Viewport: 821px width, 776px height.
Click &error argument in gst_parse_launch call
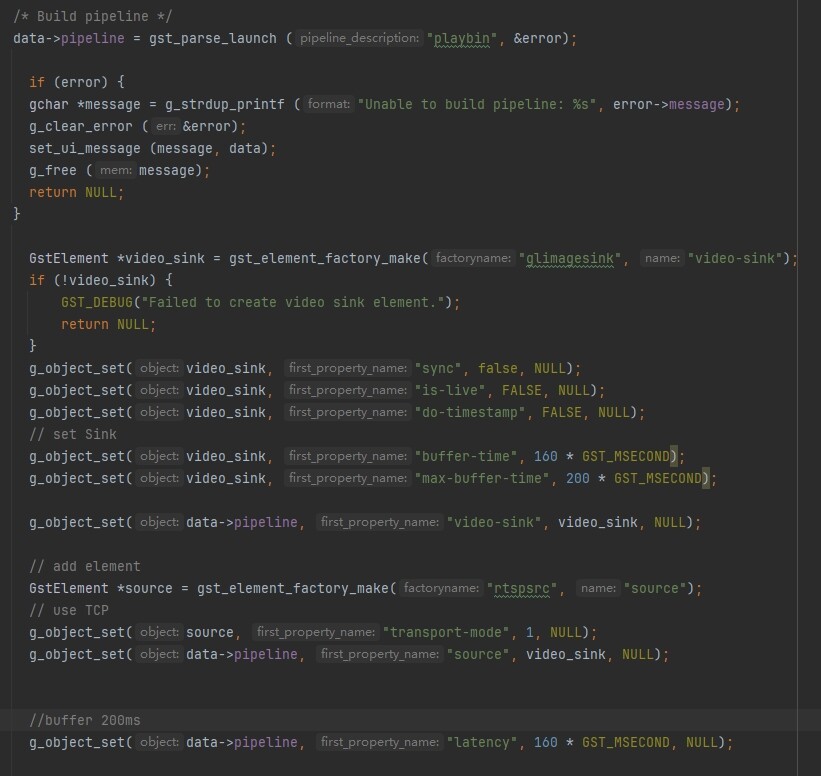537,38
